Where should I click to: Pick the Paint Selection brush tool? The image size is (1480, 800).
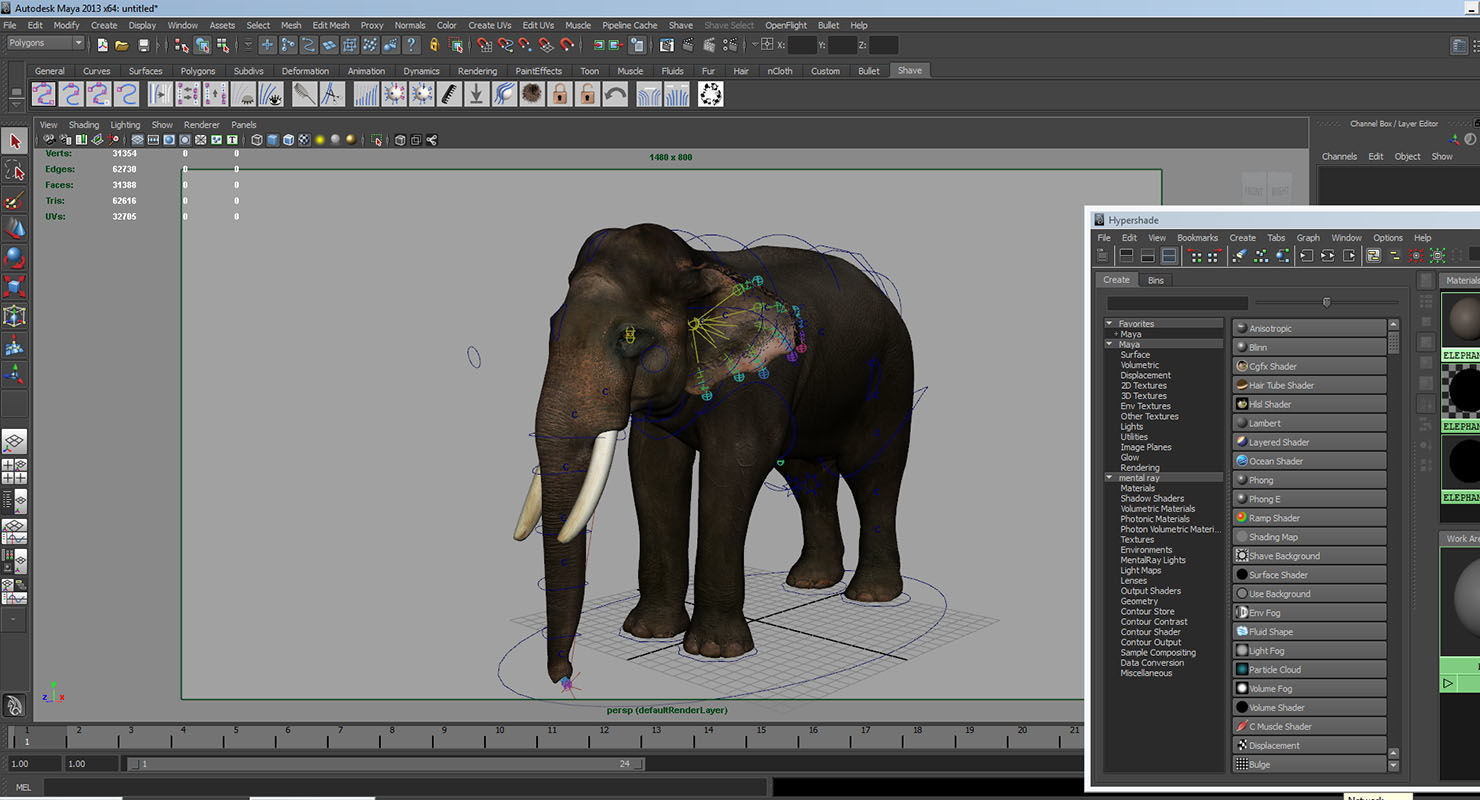point(15,200)
